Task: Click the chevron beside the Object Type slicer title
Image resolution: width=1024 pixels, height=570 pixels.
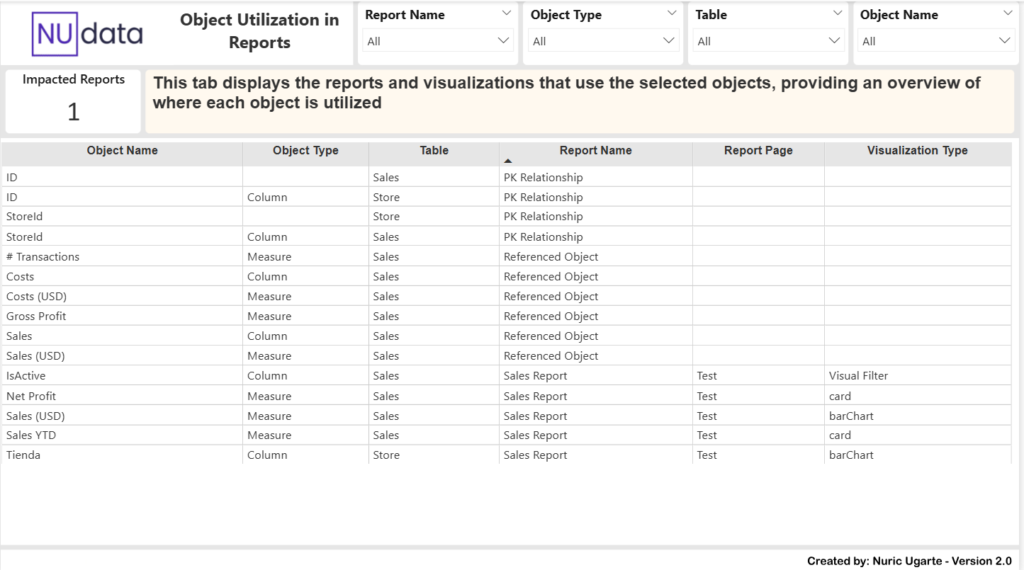Action: 670,14
